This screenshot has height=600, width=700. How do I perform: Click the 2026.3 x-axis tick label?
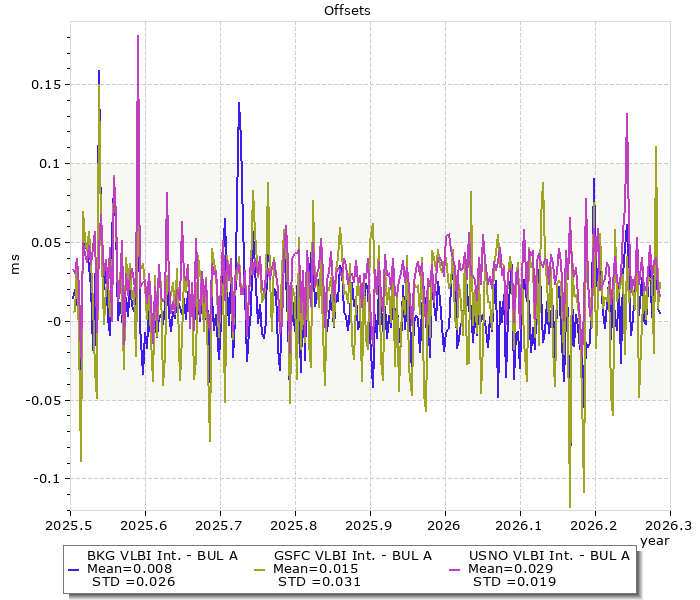pos(668,525)
